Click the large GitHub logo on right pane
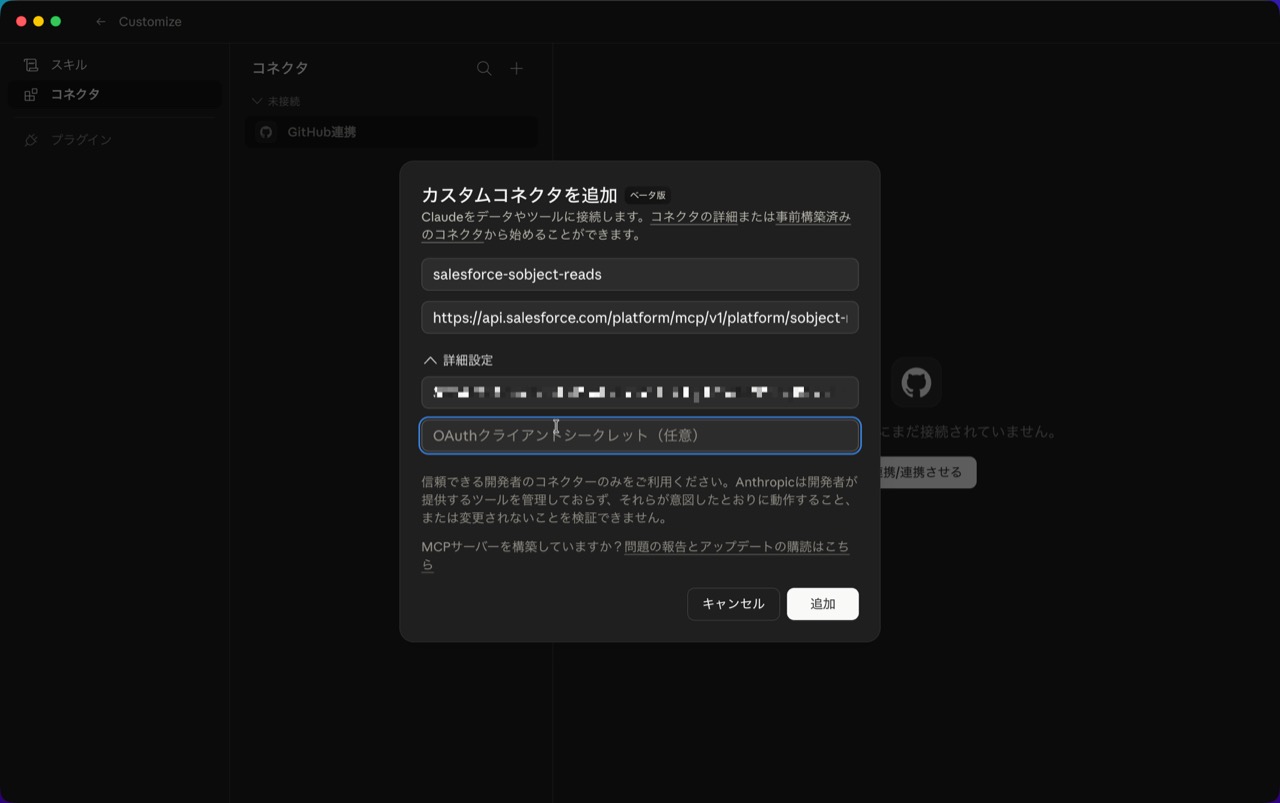Image resolution: width=1280 pixels, height=803 pixels. coord(916,382)
